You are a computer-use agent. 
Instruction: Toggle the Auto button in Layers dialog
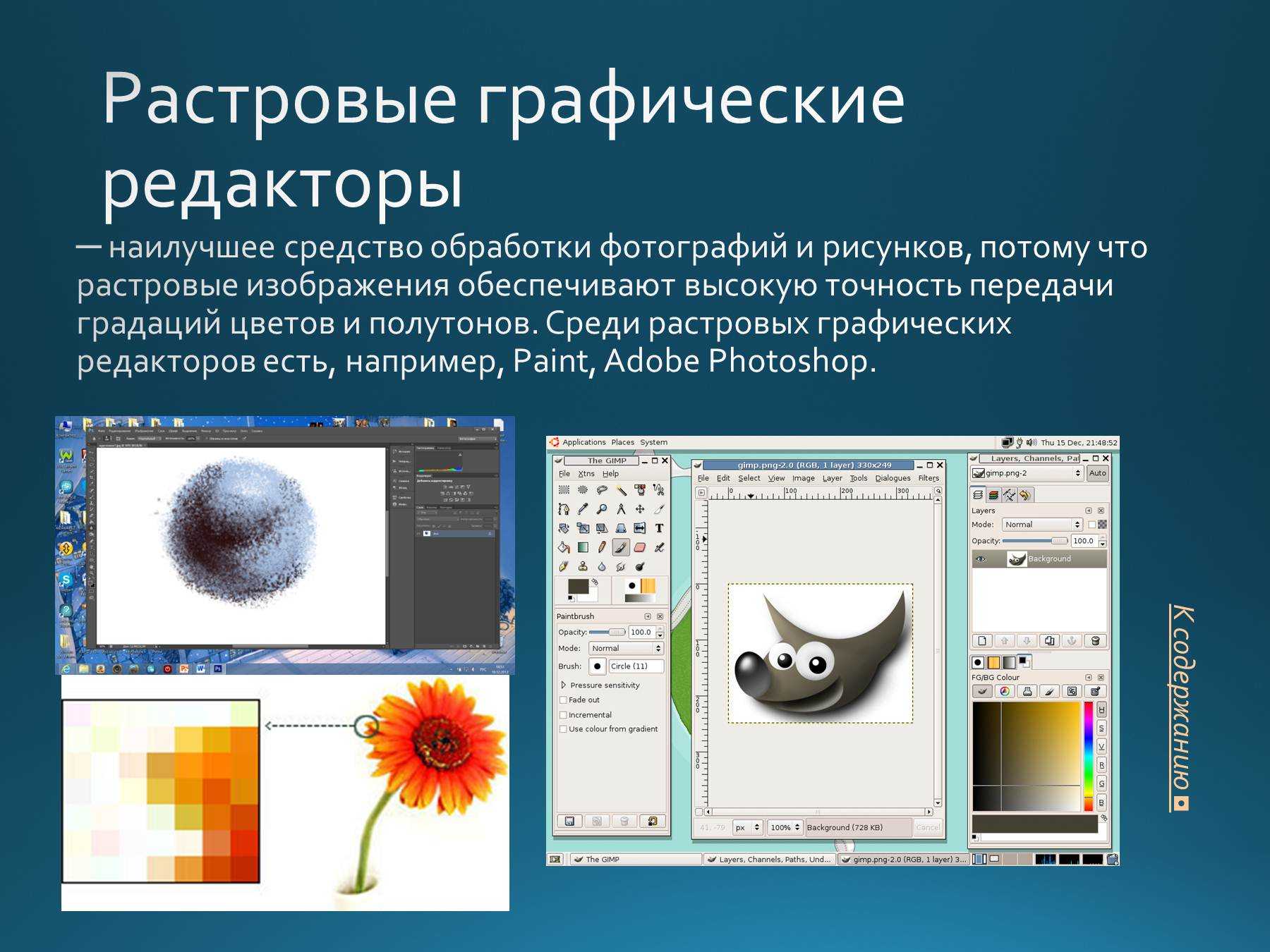click(1098, 473)
